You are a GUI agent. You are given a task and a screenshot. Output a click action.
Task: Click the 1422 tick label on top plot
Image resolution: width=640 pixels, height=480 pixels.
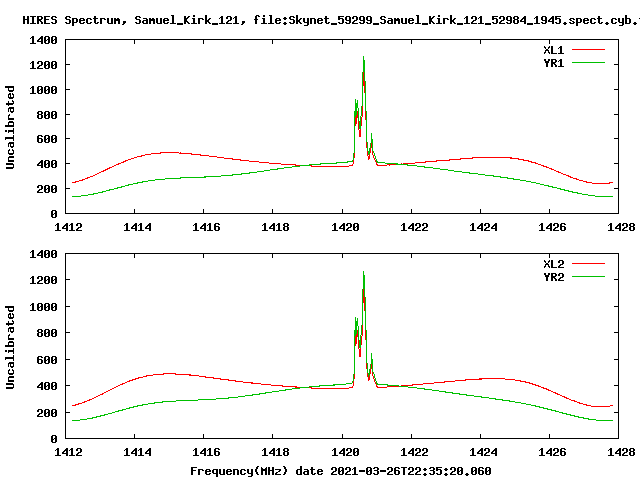coord(414,227)
